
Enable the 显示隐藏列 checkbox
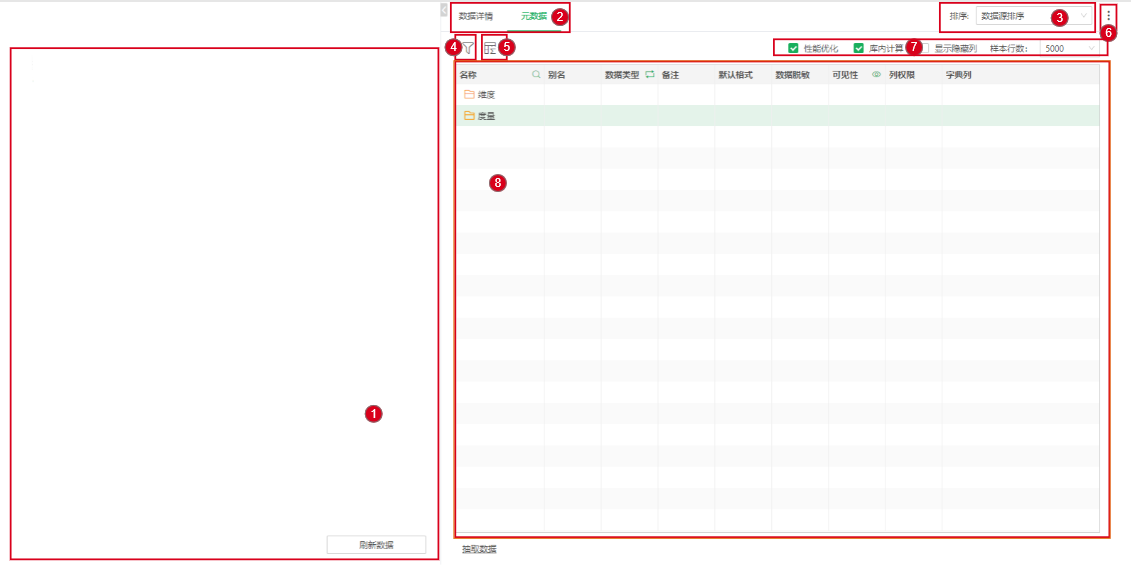pyautogui.click(x=924, y=48)
